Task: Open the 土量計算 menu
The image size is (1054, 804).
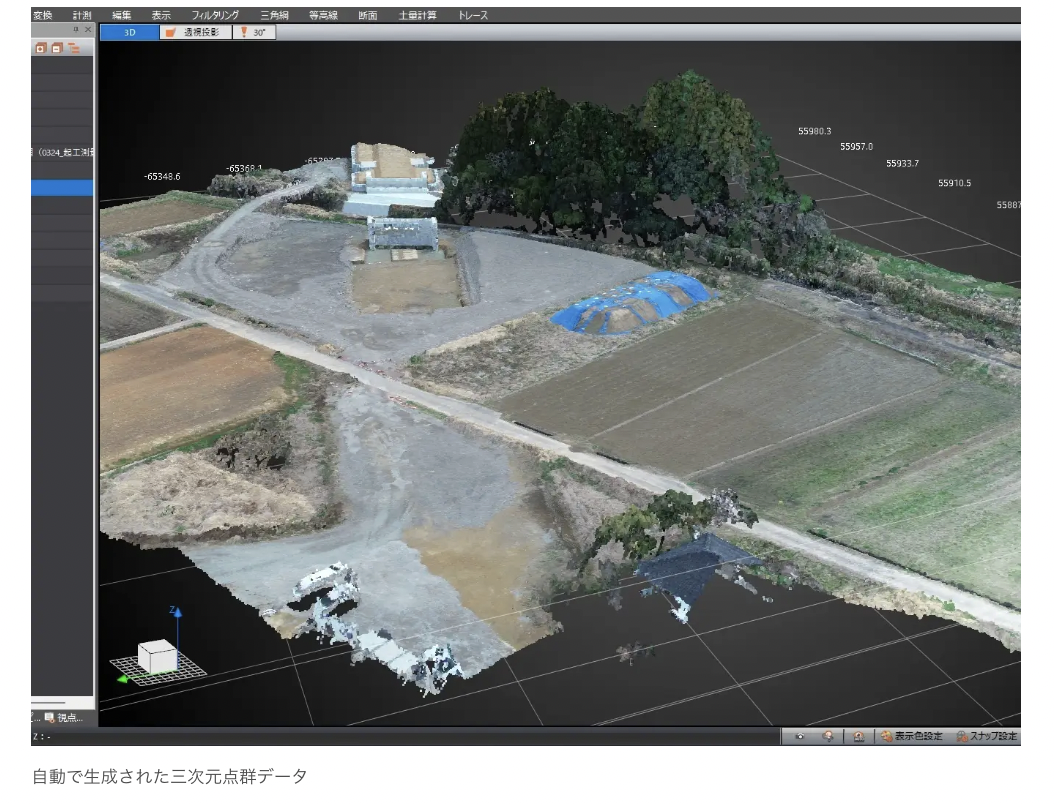Action: click(417, 15)
